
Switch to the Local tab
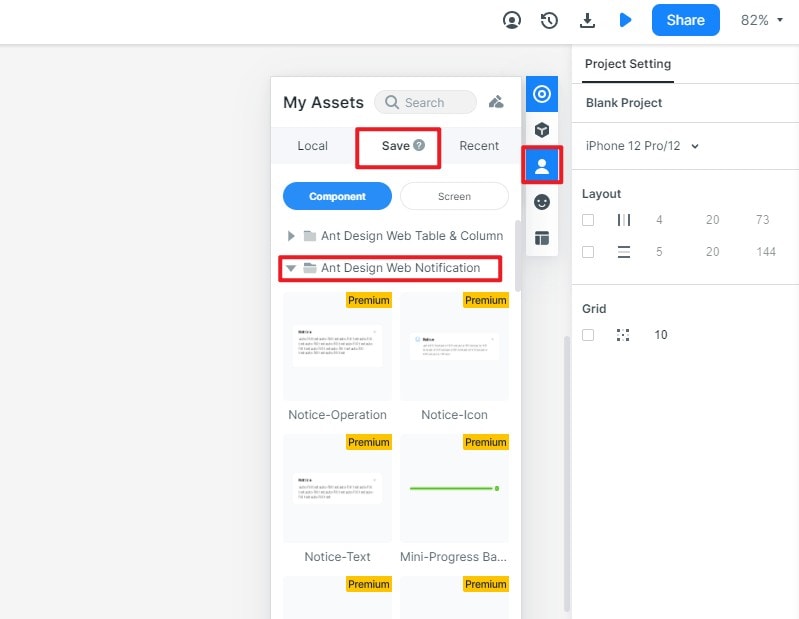point(312,146)
